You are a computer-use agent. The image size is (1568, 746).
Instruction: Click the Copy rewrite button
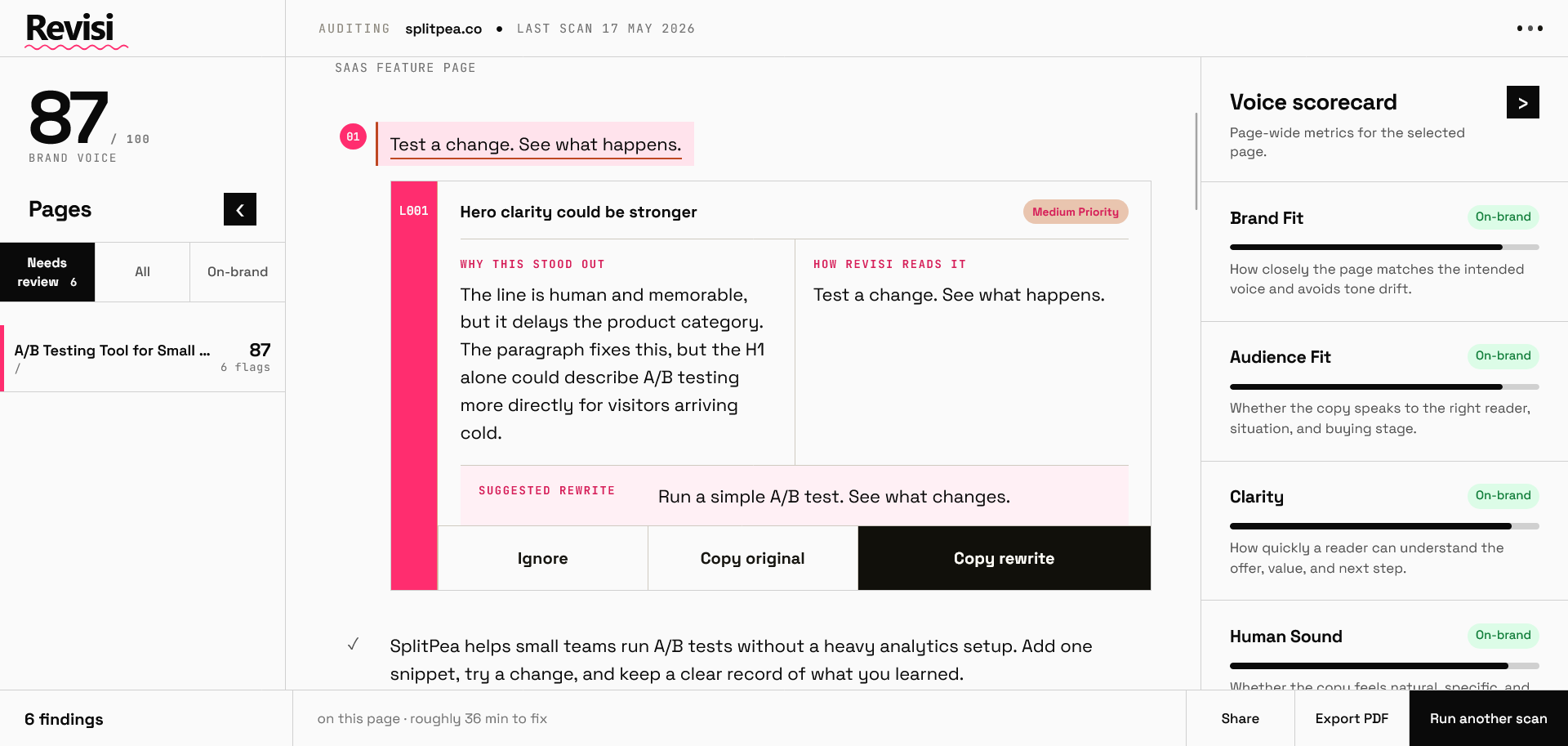click(x=1004, y=558)
